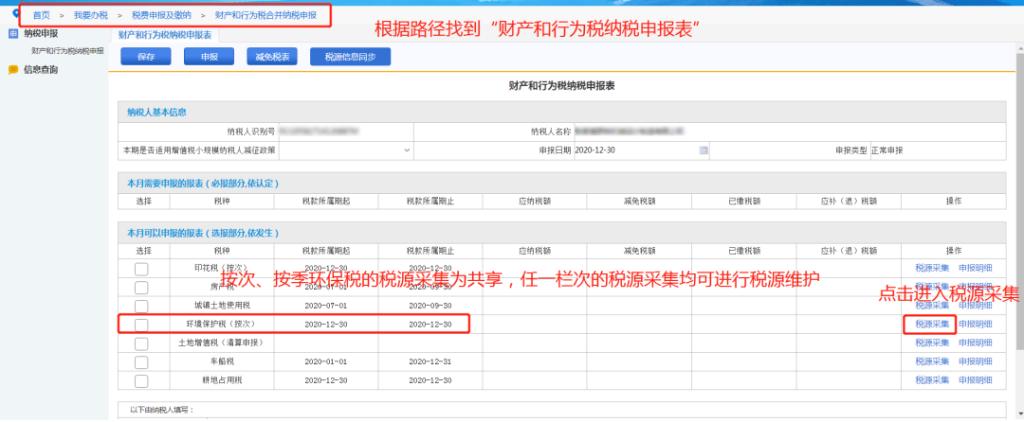Expand the 小规模纳税人减征政策 dropdown
1024x422 pixels.
tap(407, 150)
